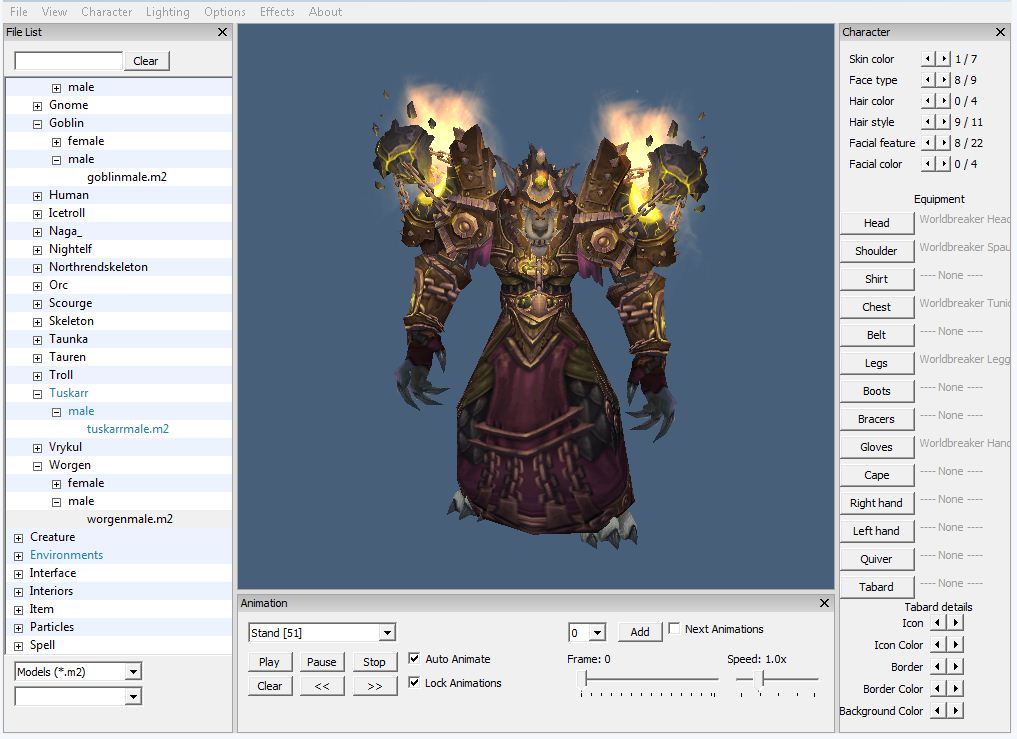This screenshot has width=1017, height=739.
Task: Expand the Creature tree node
Action: click(19, 538)
